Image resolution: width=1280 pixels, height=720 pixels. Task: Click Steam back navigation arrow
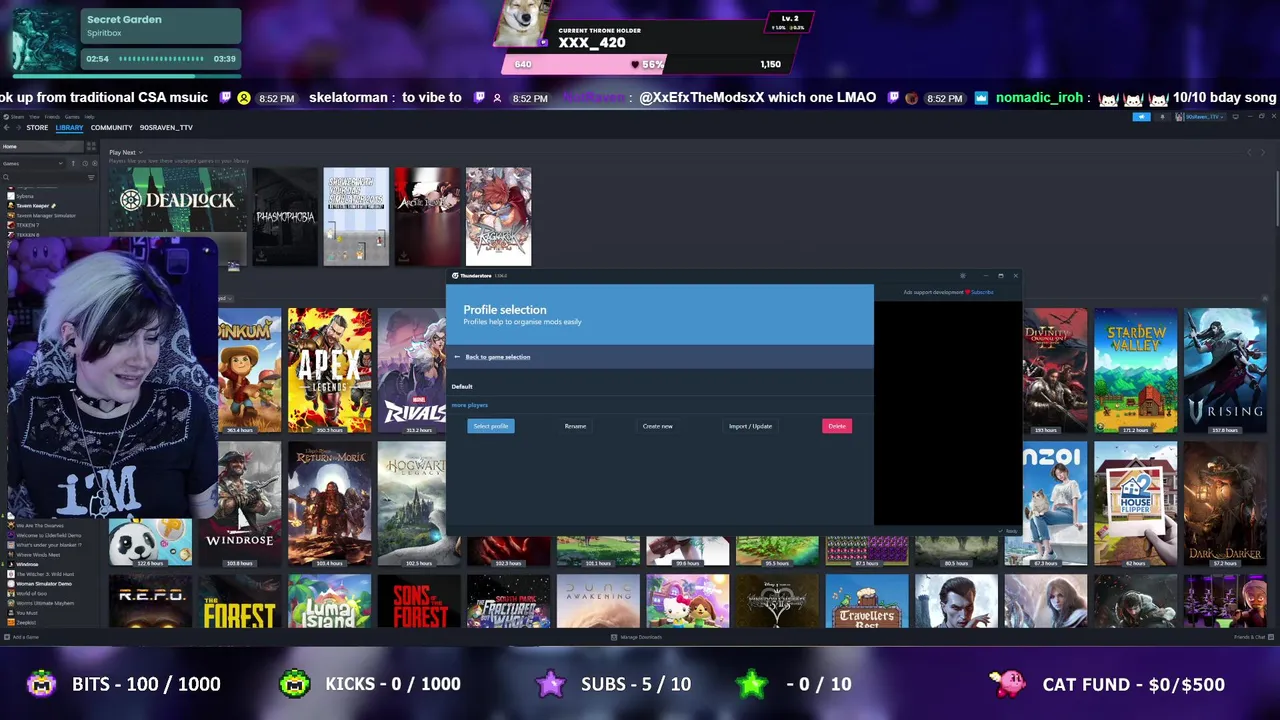pos(7,128)
